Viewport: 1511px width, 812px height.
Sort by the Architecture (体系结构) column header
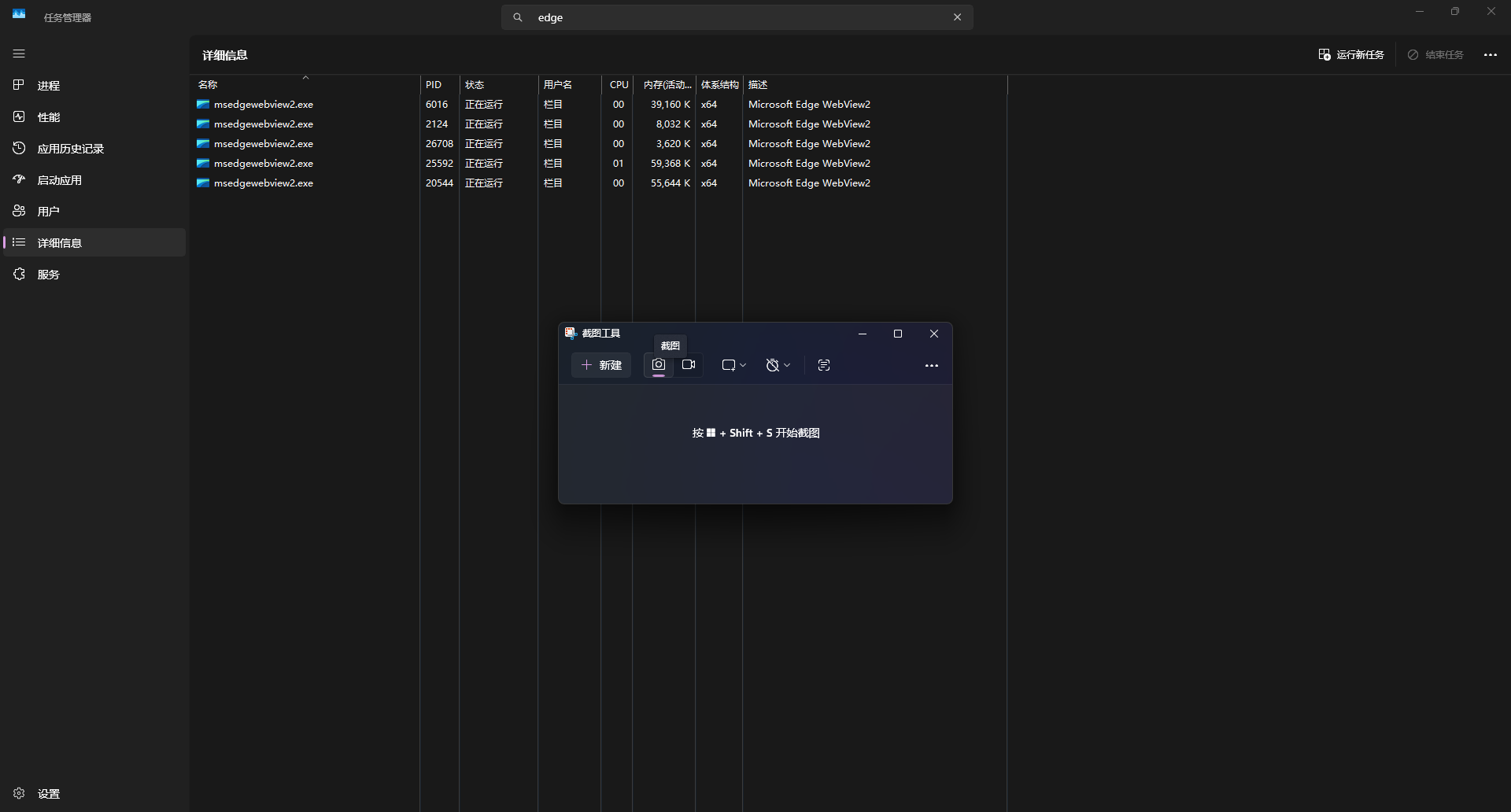click(719, 84)
